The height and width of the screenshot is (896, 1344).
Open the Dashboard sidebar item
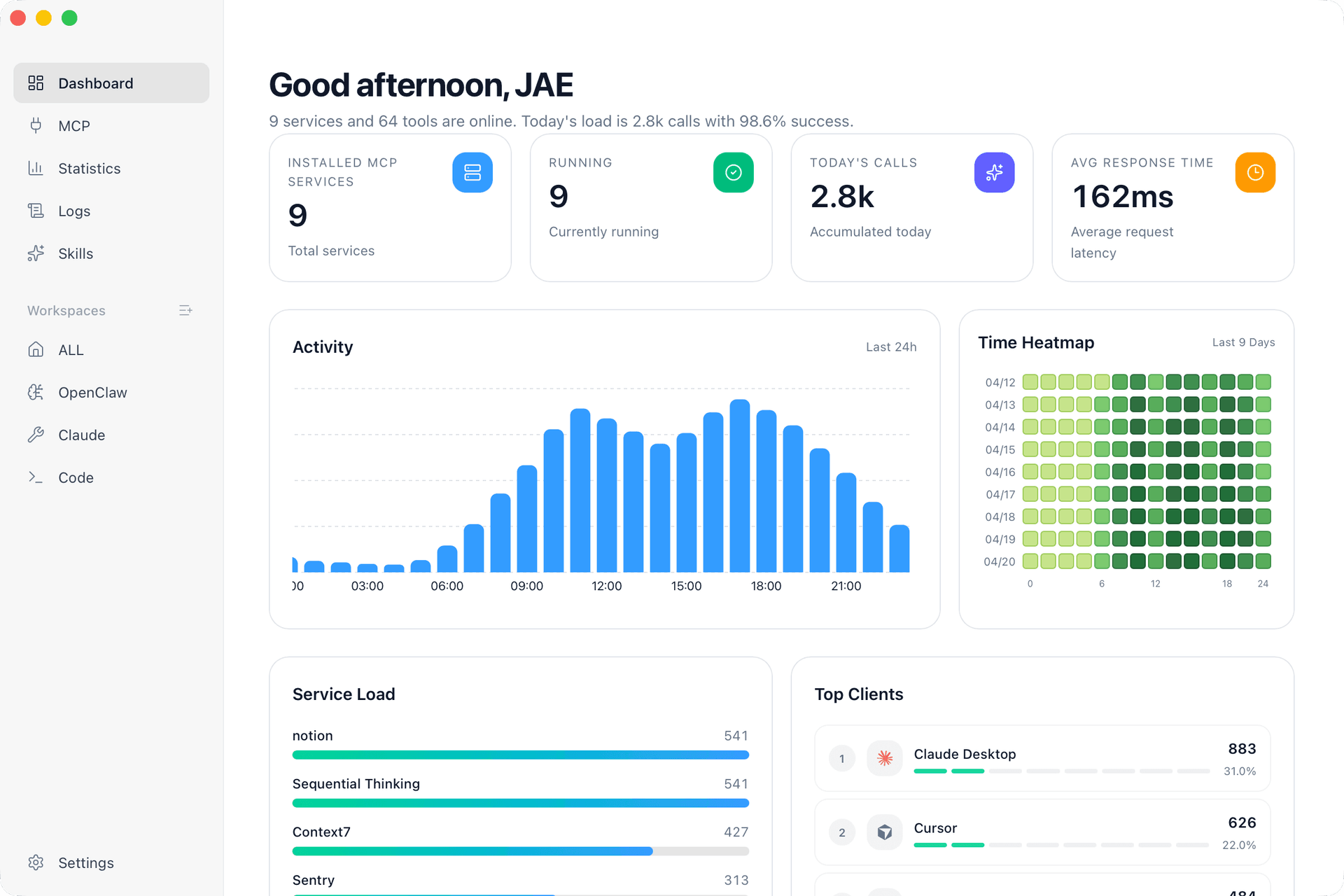click(111, 83)
